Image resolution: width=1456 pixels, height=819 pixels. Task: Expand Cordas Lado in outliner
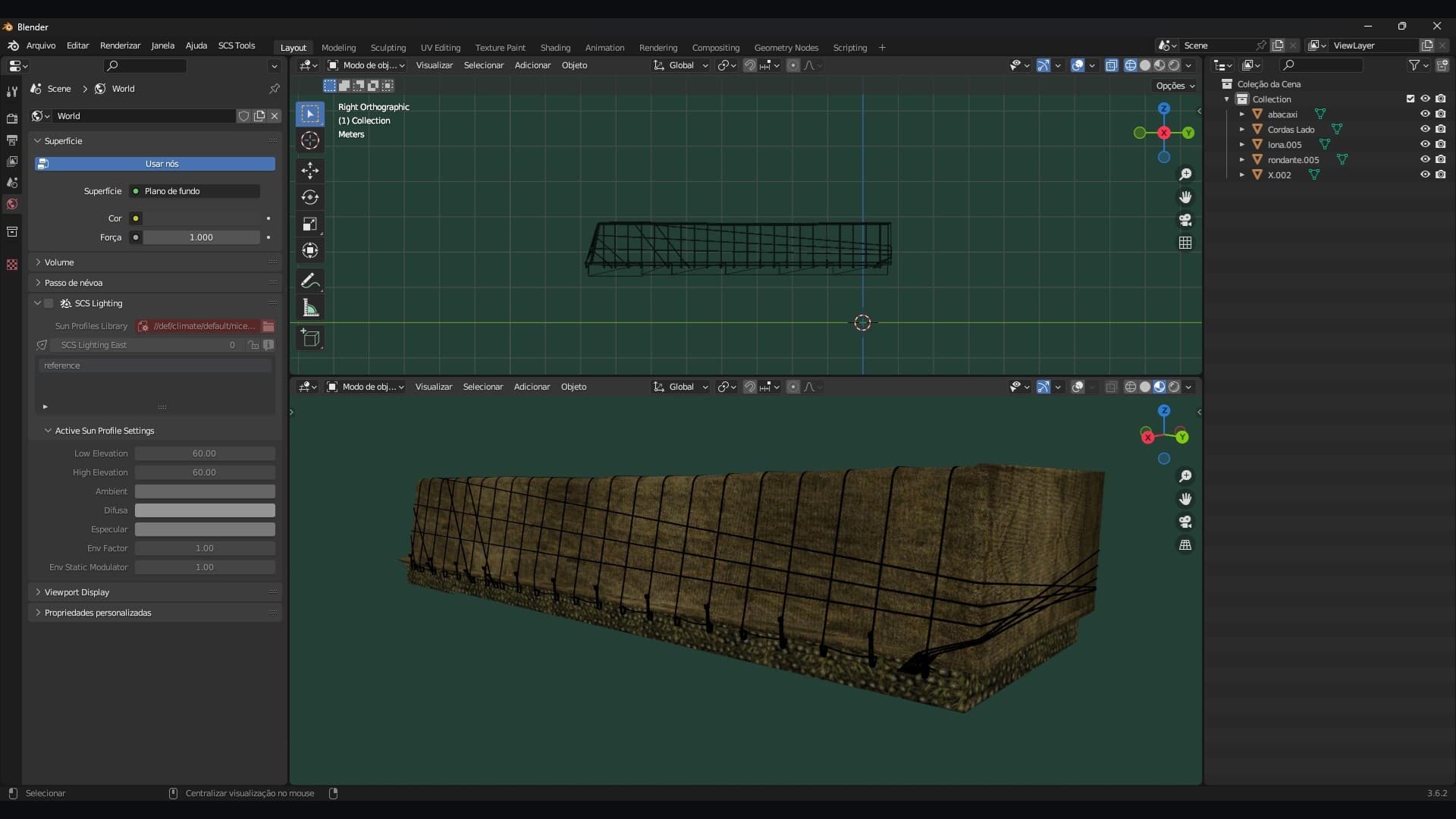coord(1242,130)
